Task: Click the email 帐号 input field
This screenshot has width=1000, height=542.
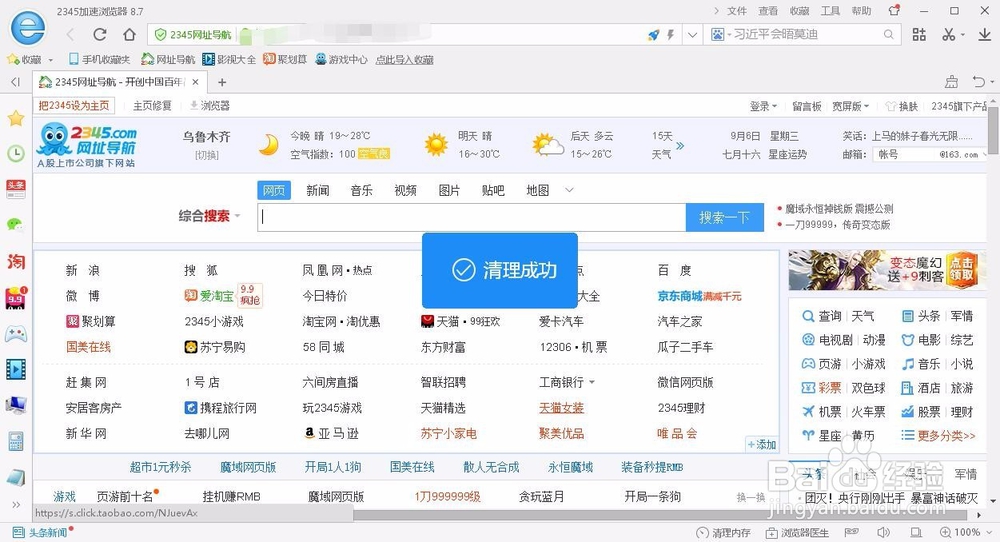Action: tap(906, 154)
